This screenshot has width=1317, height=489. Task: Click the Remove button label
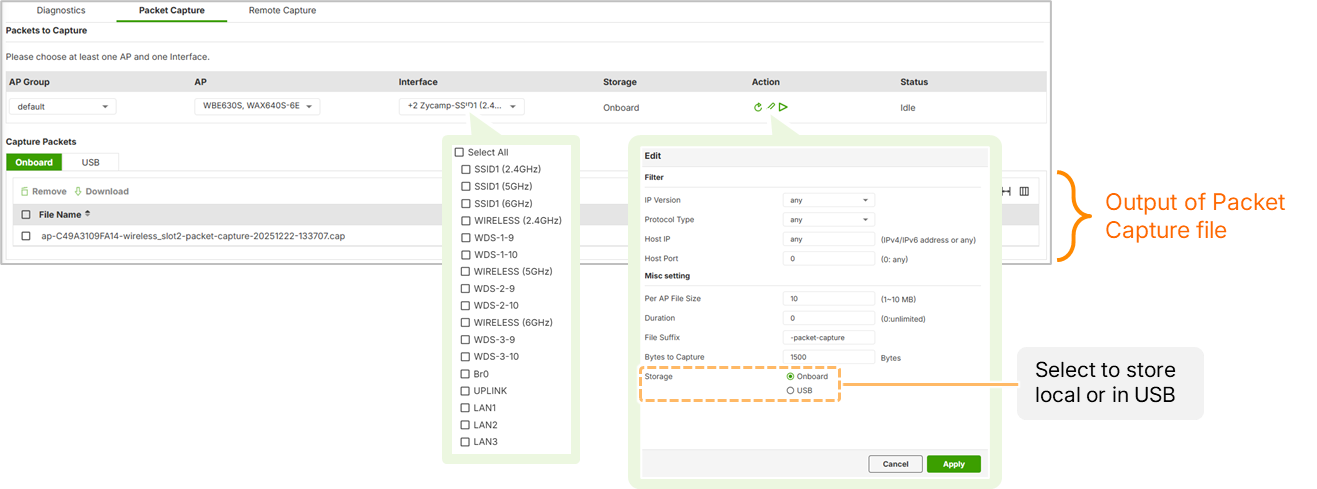tap(49, 191)
